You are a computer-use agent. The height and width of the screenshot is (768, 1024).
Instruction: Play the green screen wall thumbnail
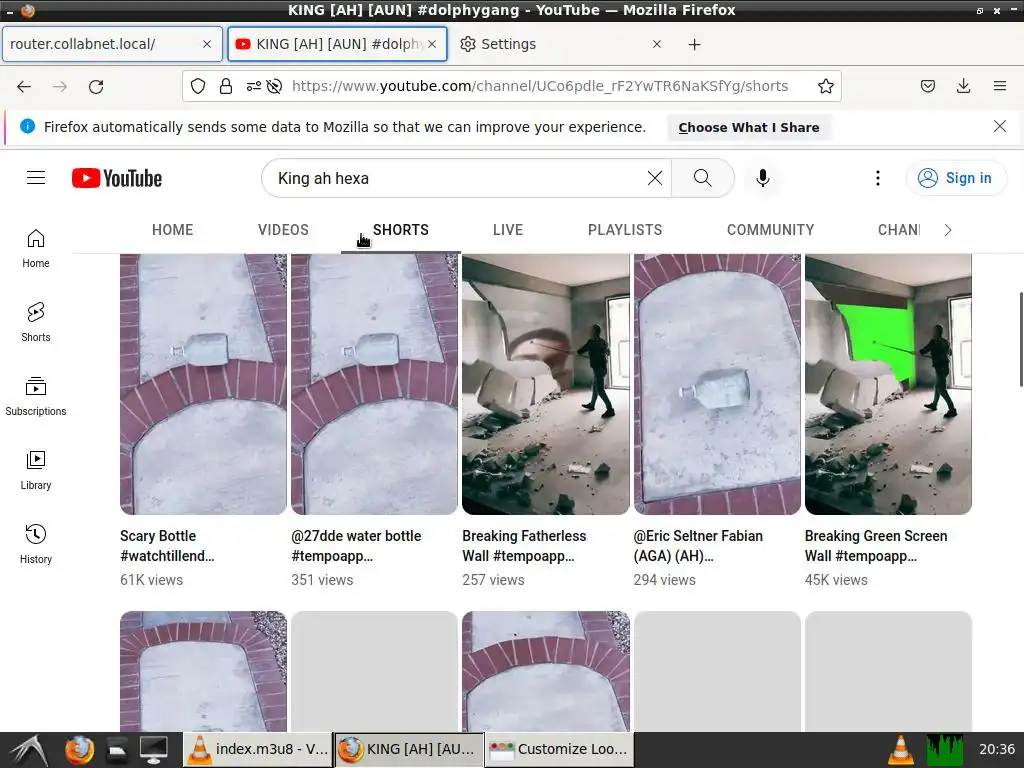click(x=888, y=384)
